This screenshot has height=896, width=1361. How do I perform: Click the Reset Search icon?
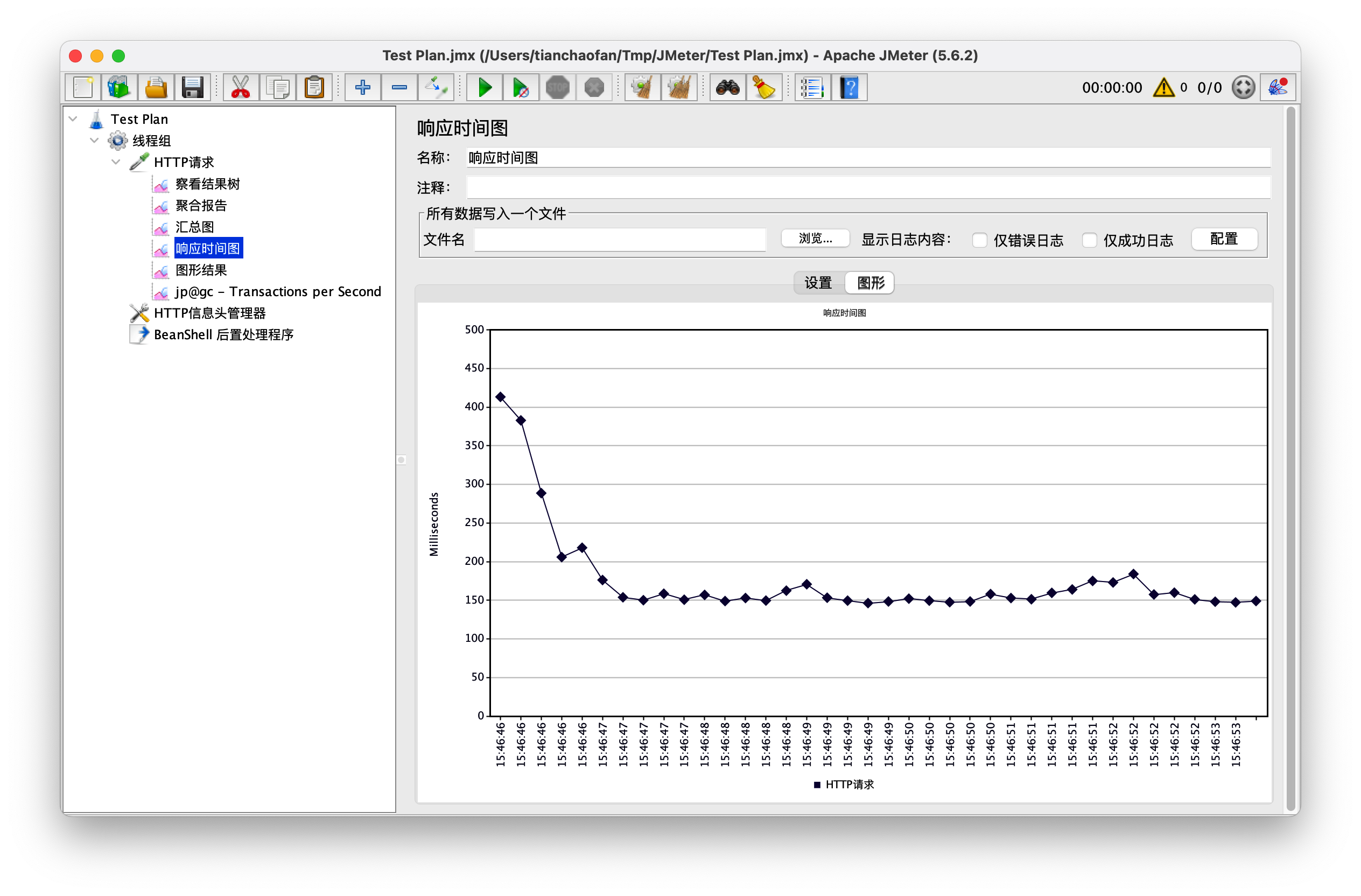click(764, 88)
